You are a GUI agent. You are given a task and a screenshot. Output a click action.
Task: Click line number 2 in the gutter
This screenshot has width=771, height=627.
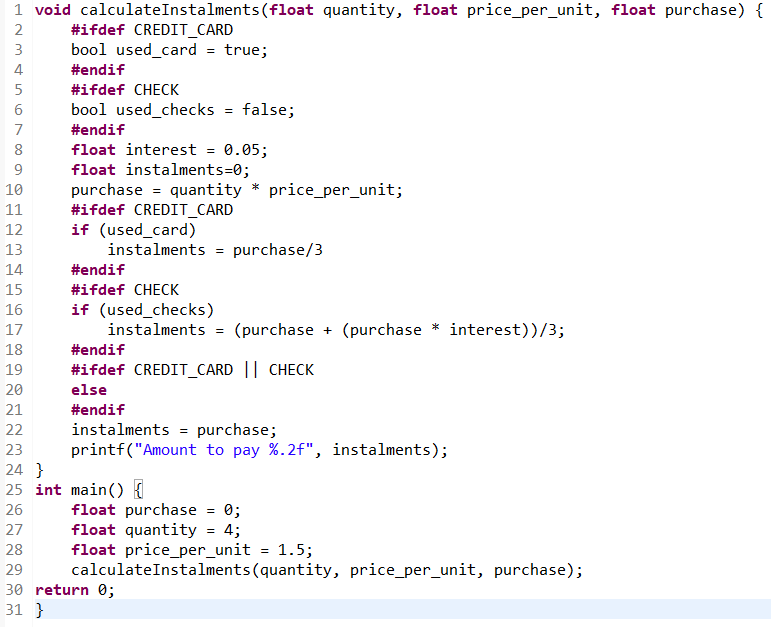pyautogui.click(x=18, y=30)
